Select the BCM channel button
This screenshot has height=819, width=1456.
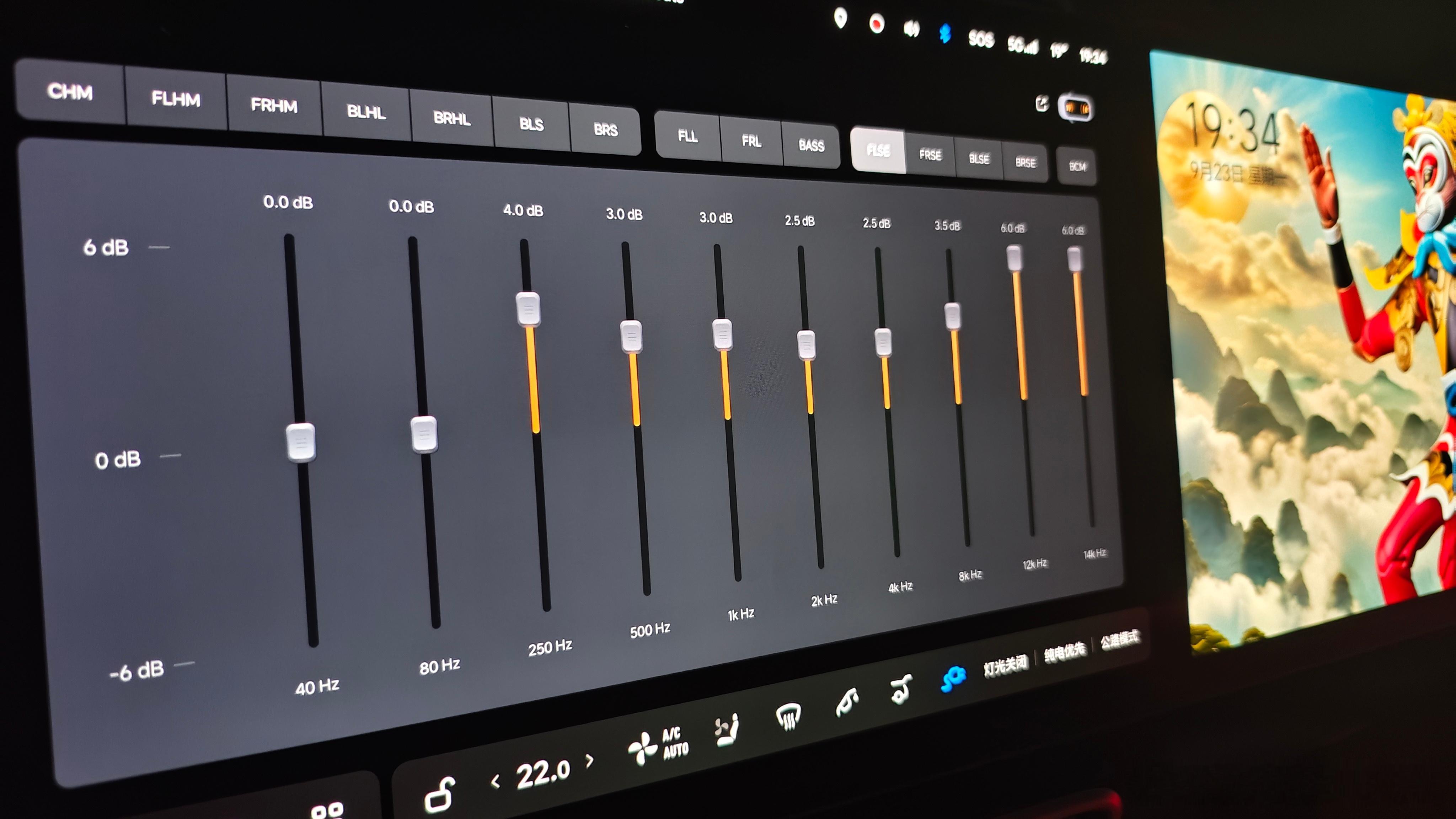[1077, 167]
